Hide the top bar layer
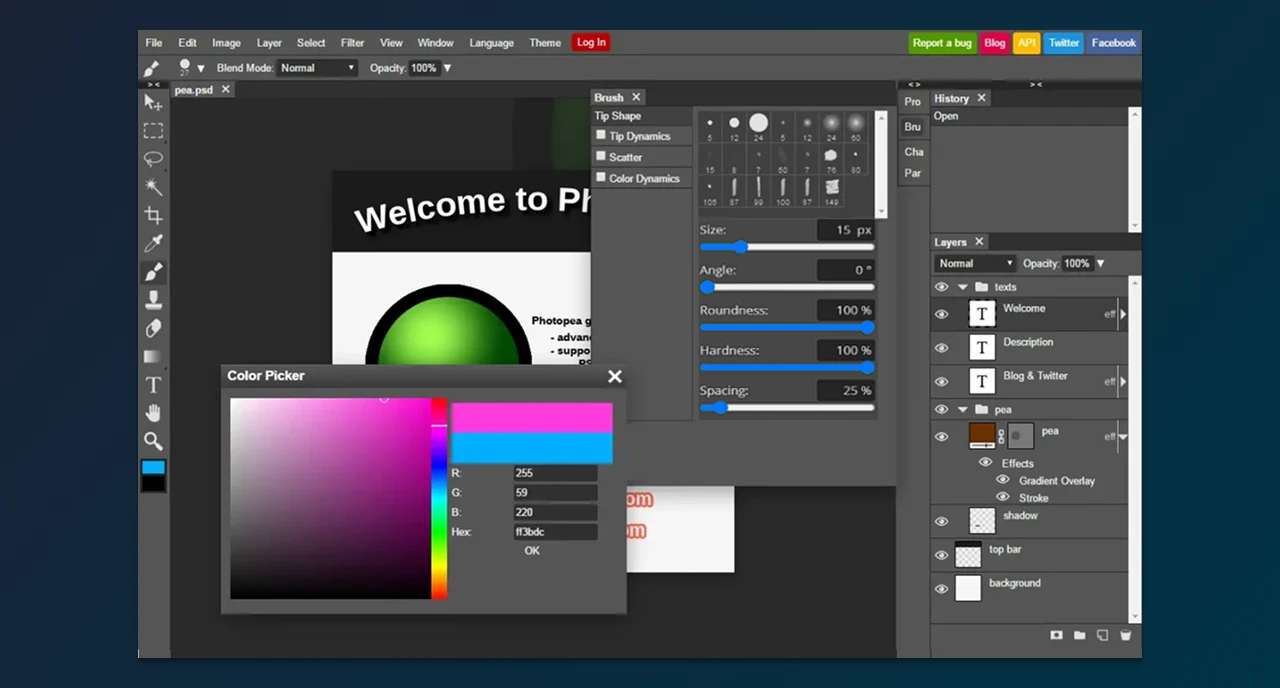This screenshot has height=688, width=1280. (x=941, y=555)
